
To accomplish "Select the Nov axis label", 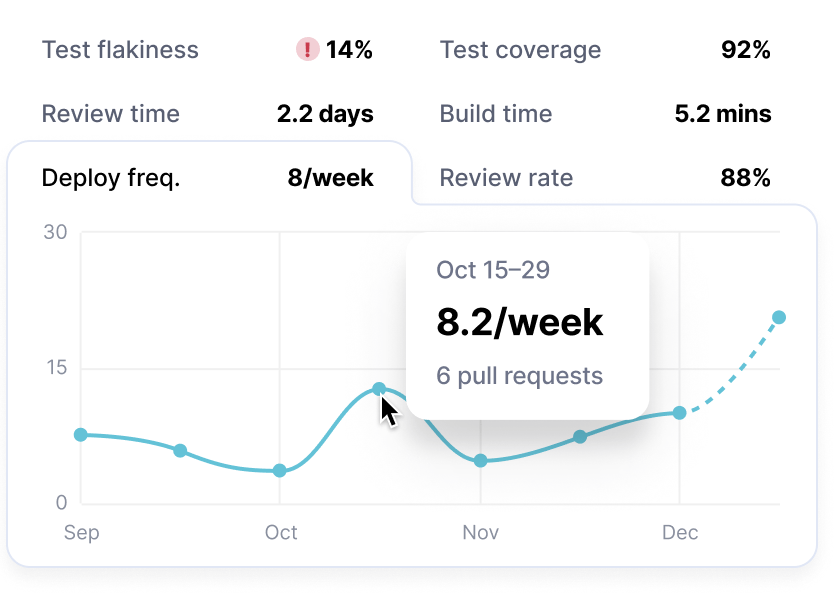I will tap(480, 533).
